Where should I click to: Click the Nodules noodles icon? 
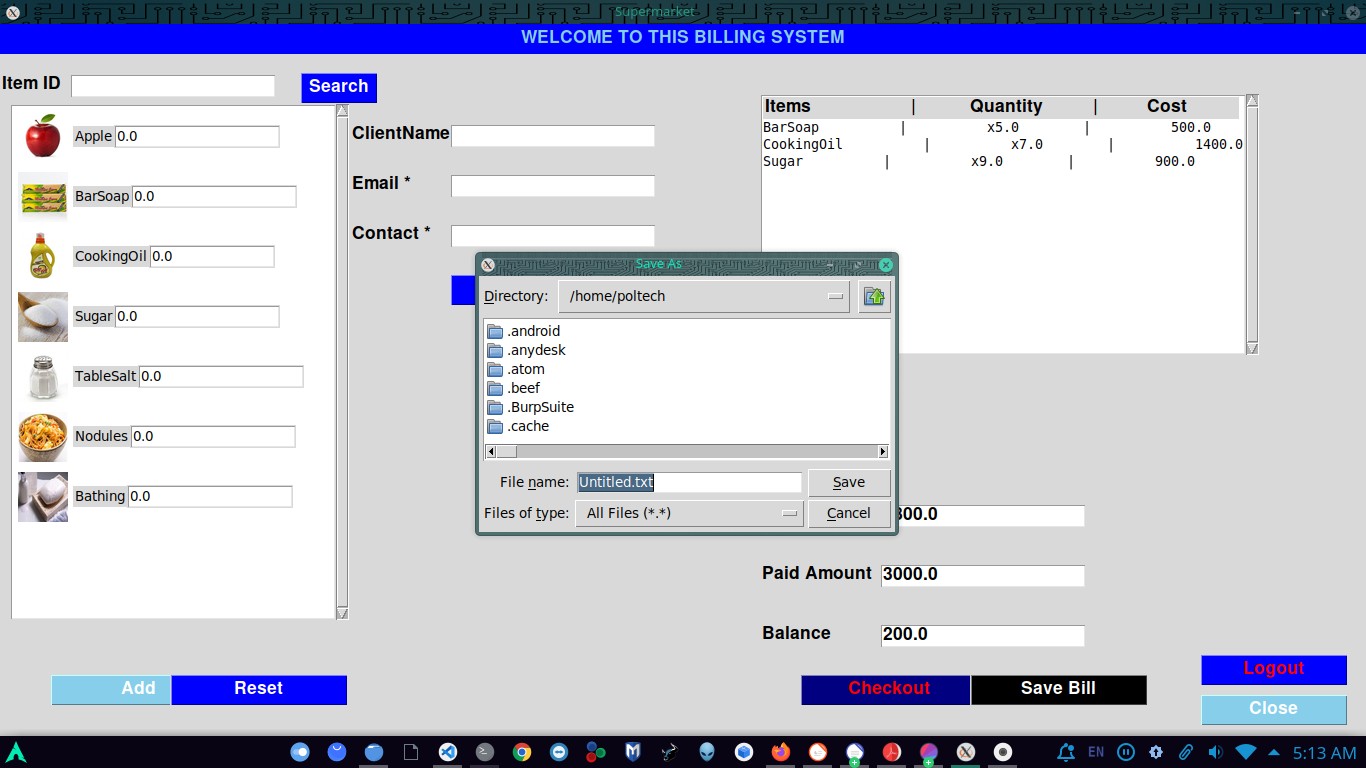click(x=42, y=436)
